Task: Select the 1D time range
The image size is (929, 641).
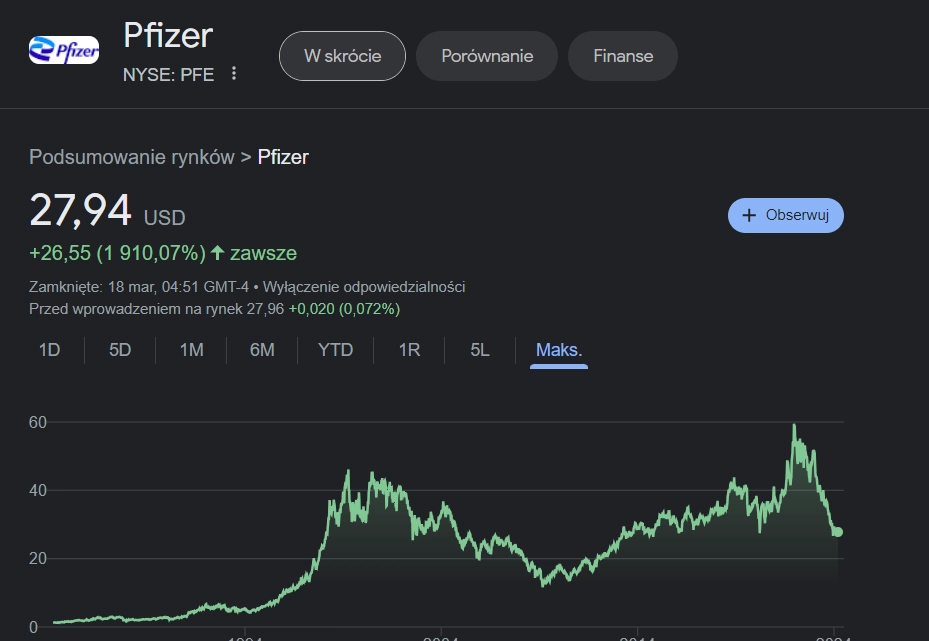Action: tap(49, 350)
